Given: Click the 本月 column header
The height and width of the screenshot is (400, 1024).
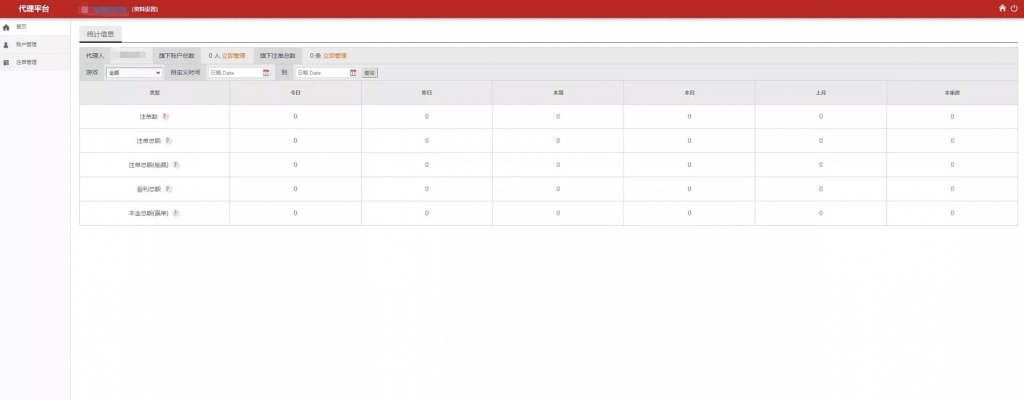Looking at the screenshot, I should coord(689,93).
